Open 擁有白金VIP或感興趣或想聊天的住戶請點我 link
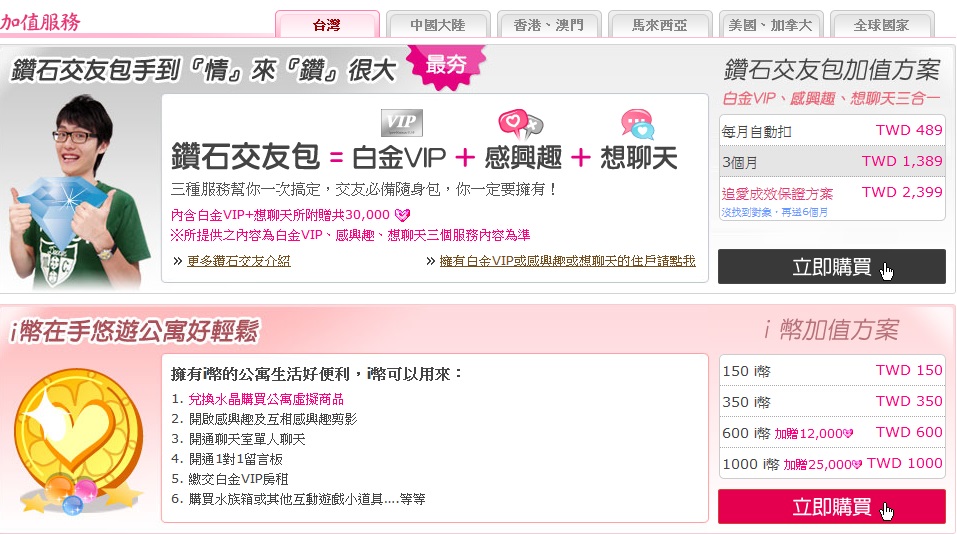The width and height of the screenshot is (957, 535). click(568, 261)
